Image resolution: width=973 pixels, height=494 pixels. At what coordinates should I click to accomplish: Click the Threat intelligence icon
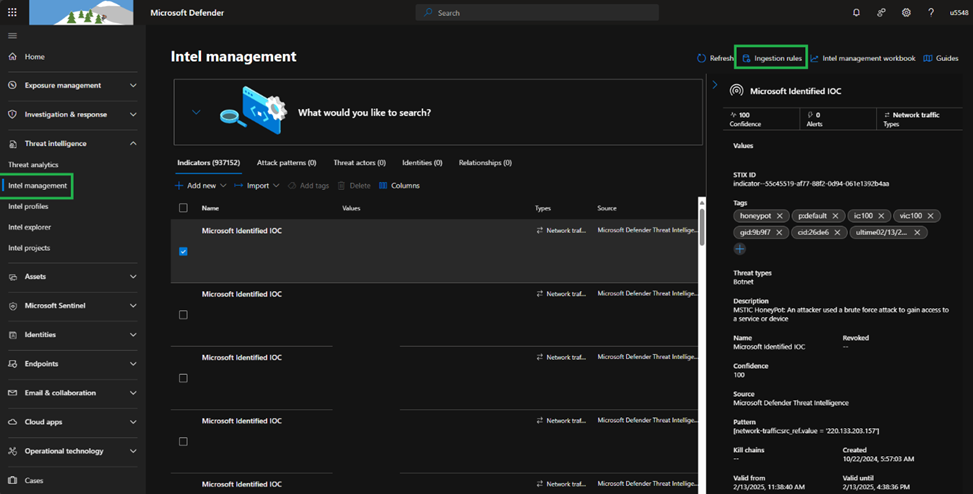coord(12,143)
